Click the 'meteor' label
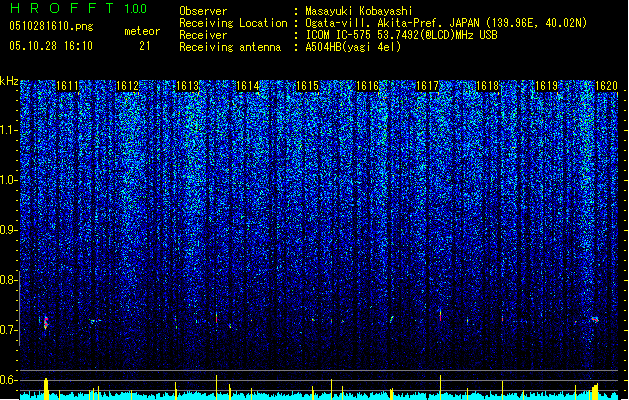The image size is (629, 400). [142, 31]
